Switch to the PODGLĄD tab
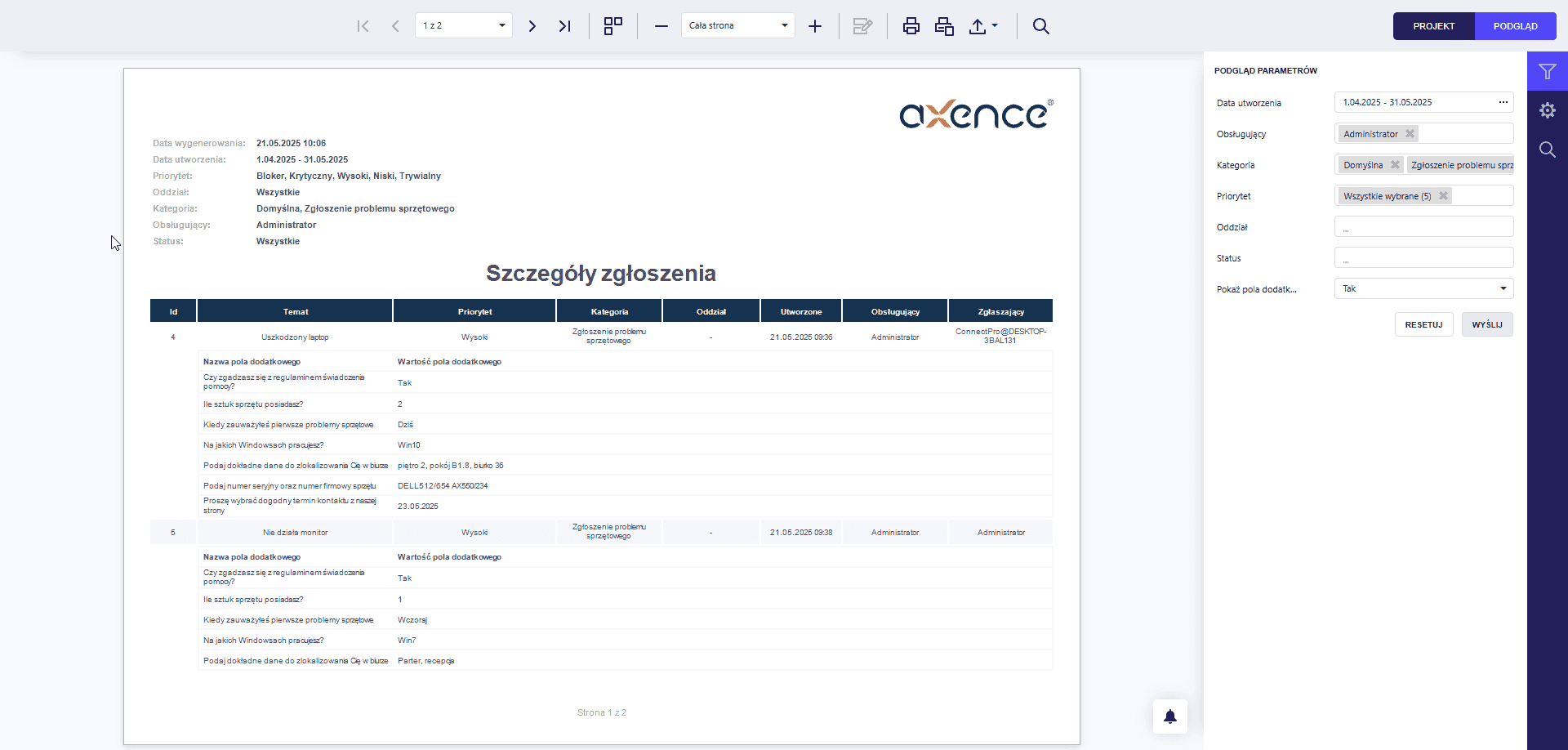This screenshot has height=750, width=1568. click(1516, 26)
